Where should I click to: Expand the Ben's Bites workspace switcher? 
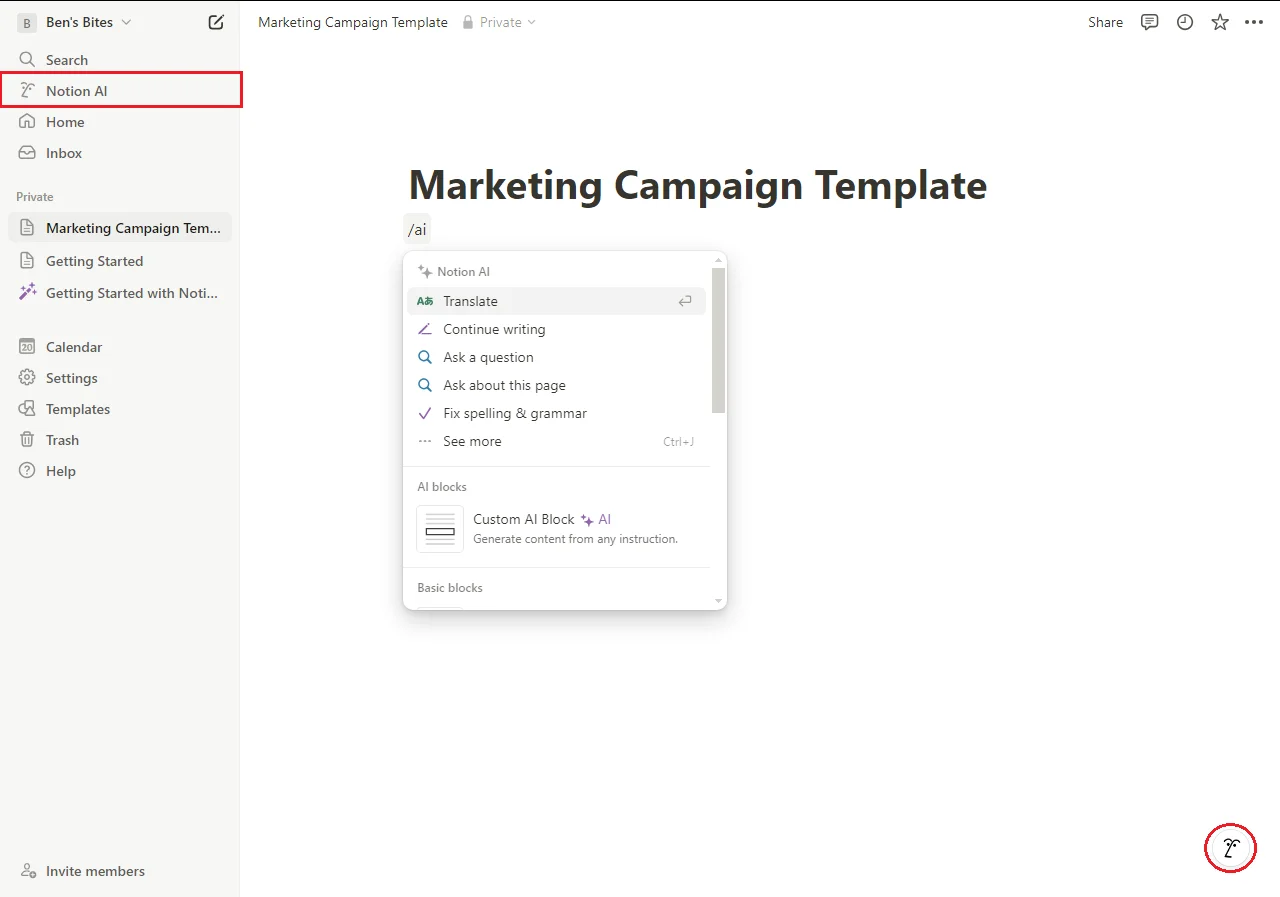tap(126, 22)
